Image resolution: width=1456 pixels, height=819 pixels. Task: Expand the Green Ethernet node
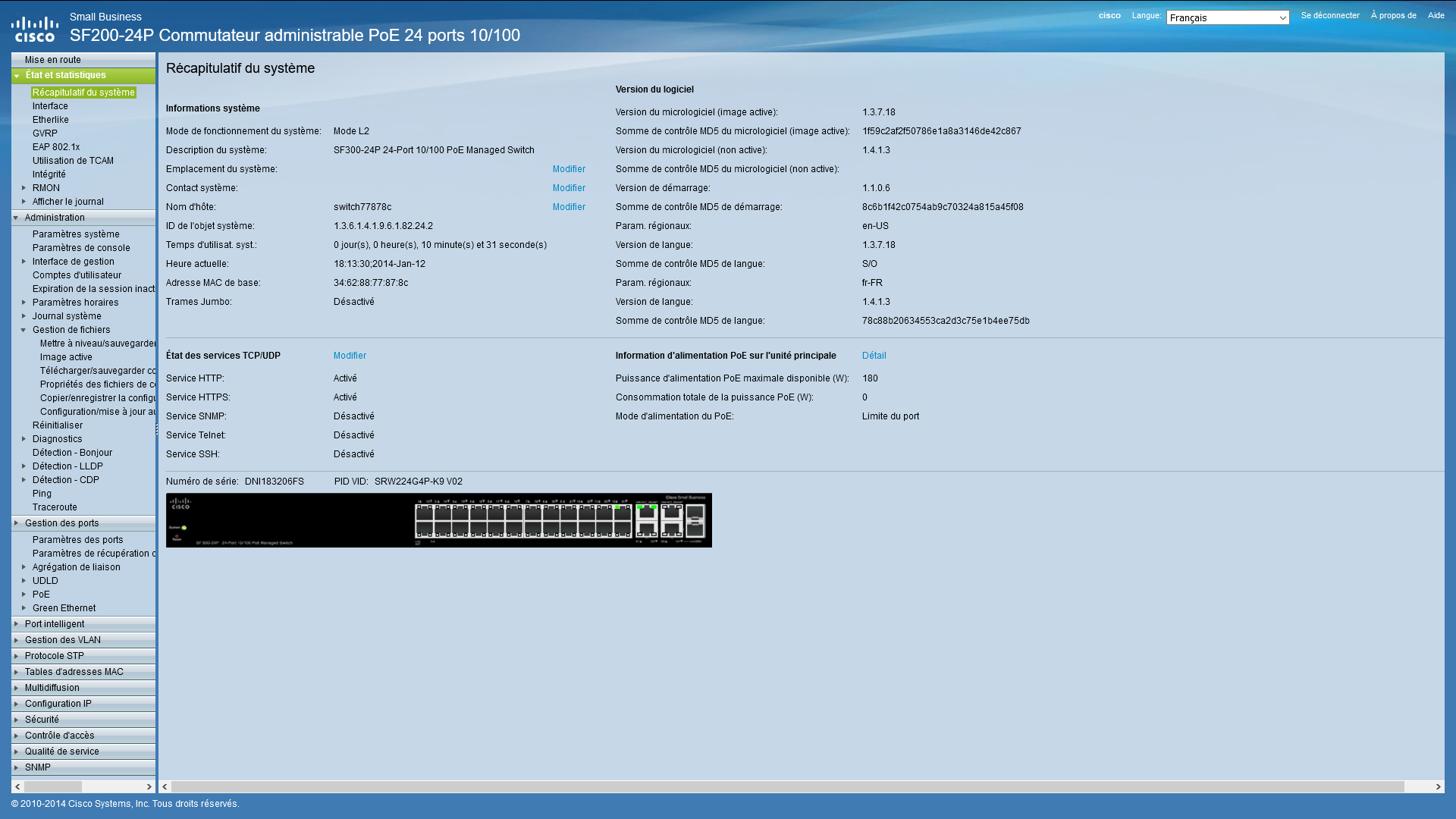(x=24, y=608)
